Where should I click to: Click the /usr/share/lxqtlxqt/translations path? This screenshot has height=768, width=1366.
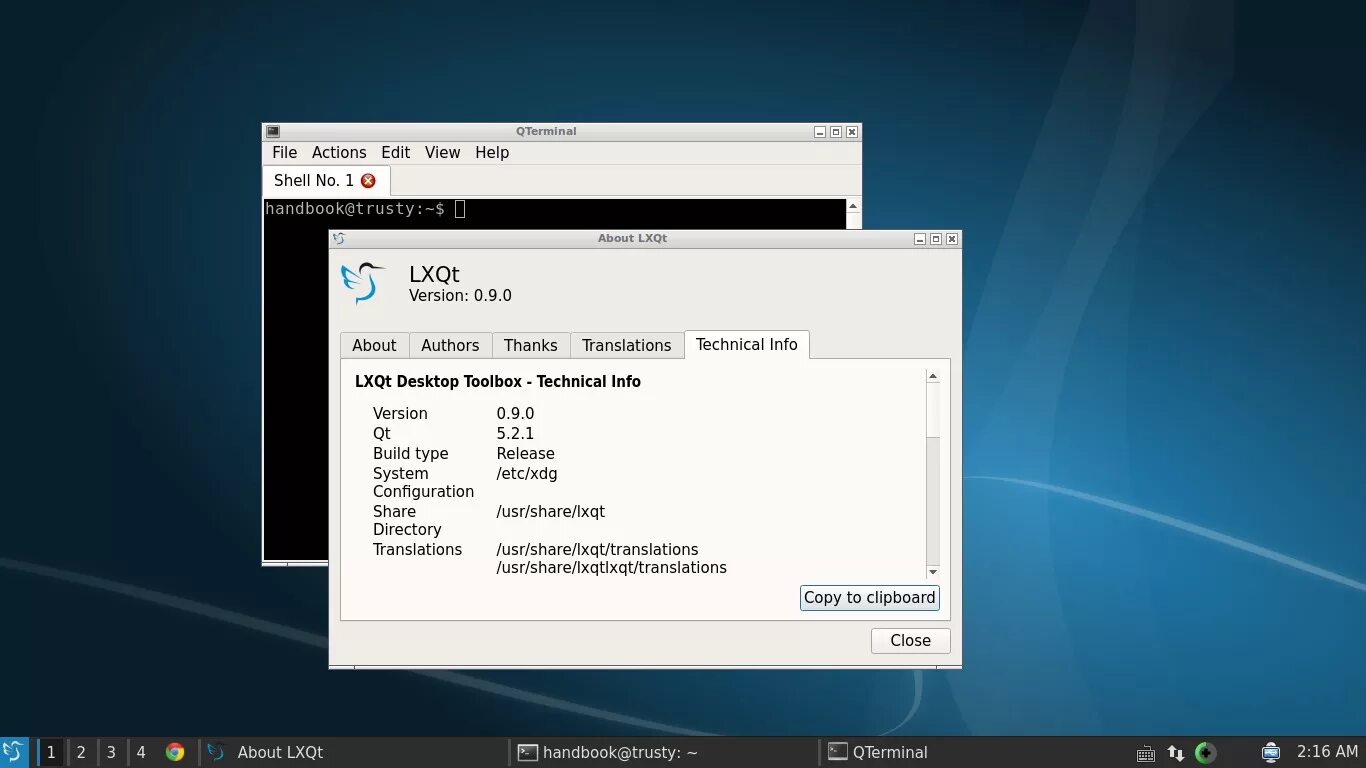point(611,567)
